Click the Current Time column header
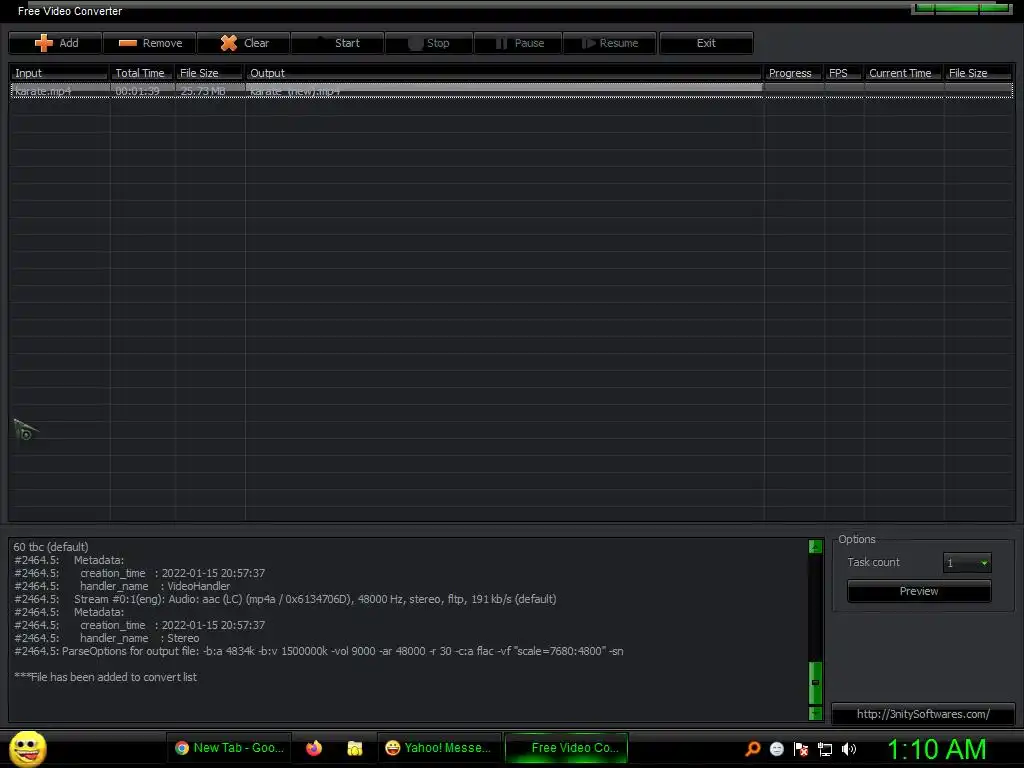Image resolution: width=1024 pixels, height=768 pixels. [904, 72]
